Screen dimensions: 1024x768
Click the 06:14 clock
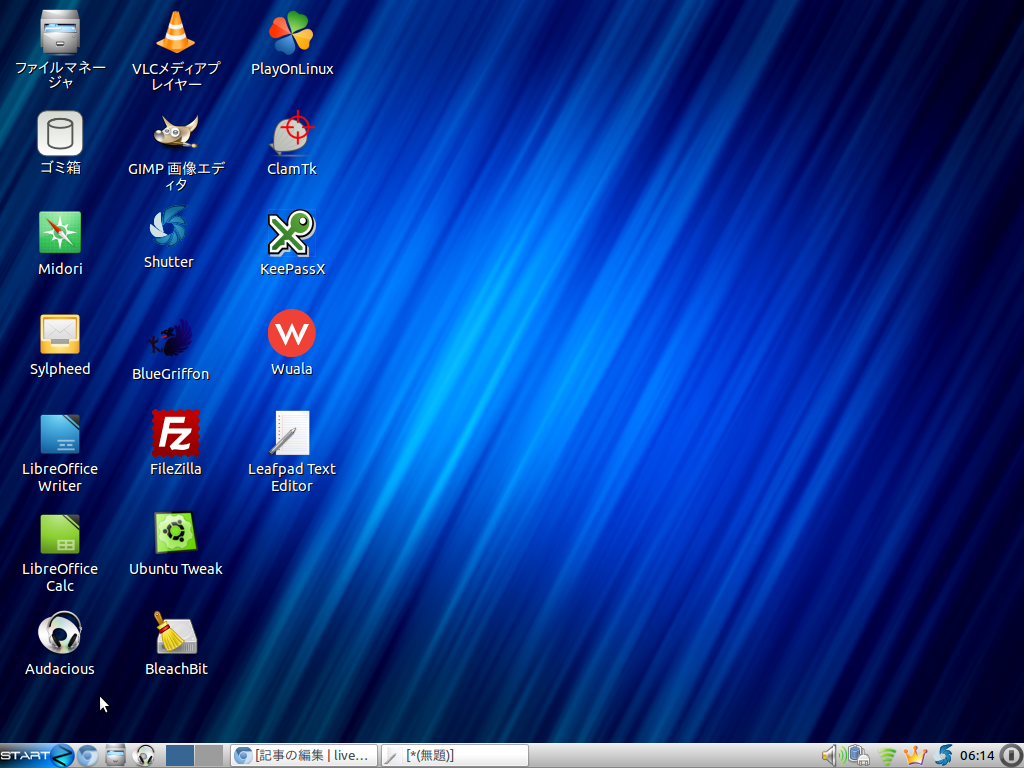(x=977, y=756)
